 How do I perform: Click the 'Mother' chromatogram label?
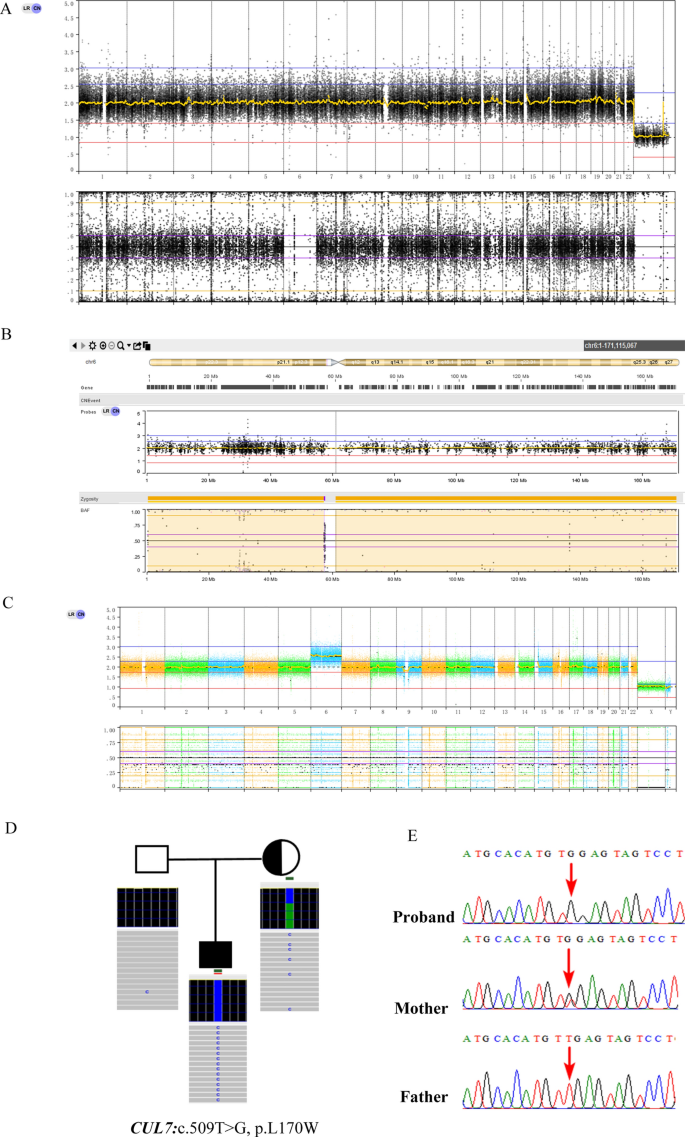coord(421,1008)
